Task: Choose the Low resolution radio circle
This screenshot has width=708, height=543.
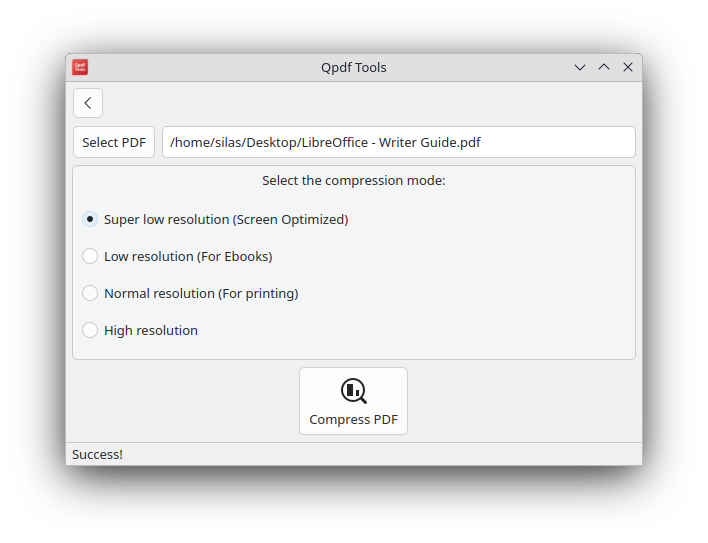Action: click(90, 256)
